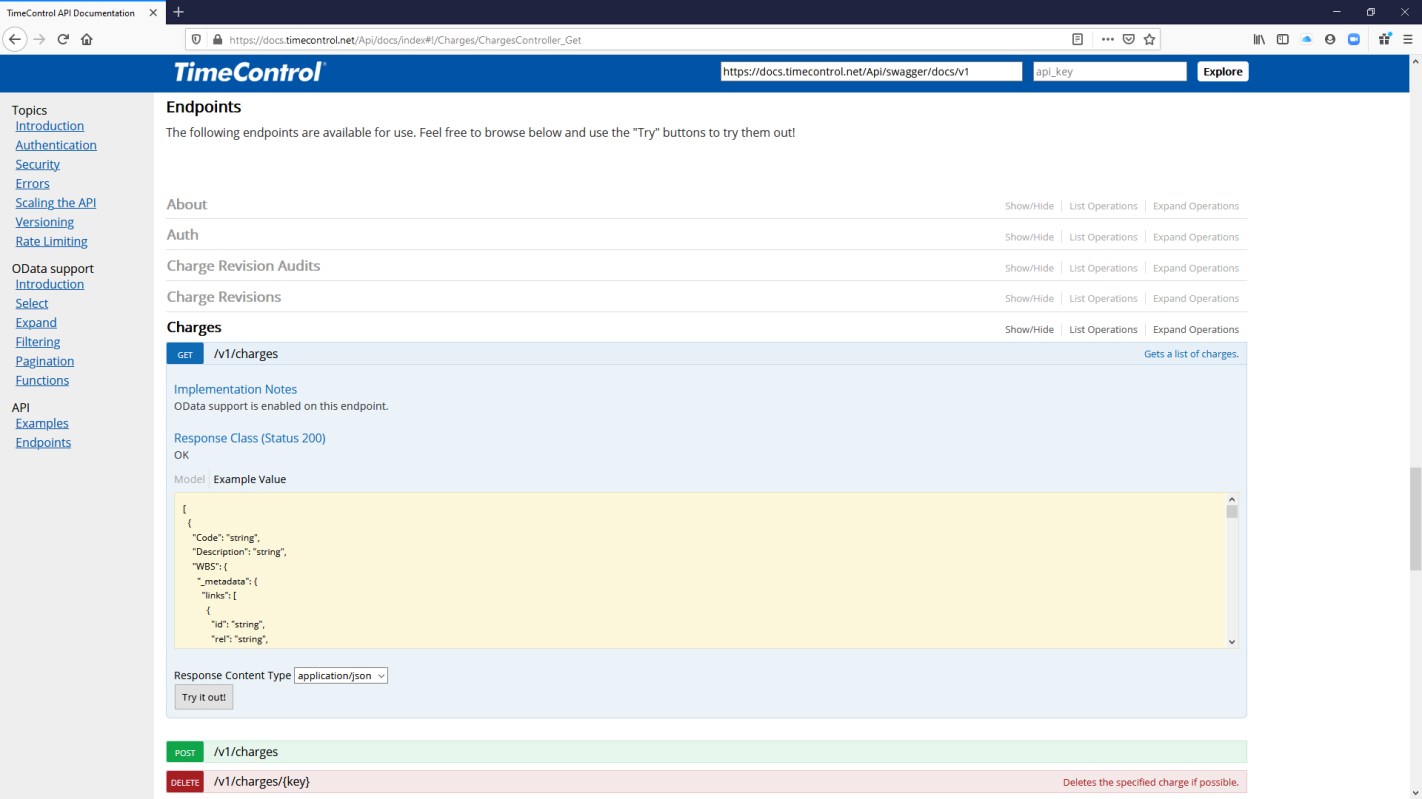Expand the POST /v1/charges operation path

tap(246, 752)
